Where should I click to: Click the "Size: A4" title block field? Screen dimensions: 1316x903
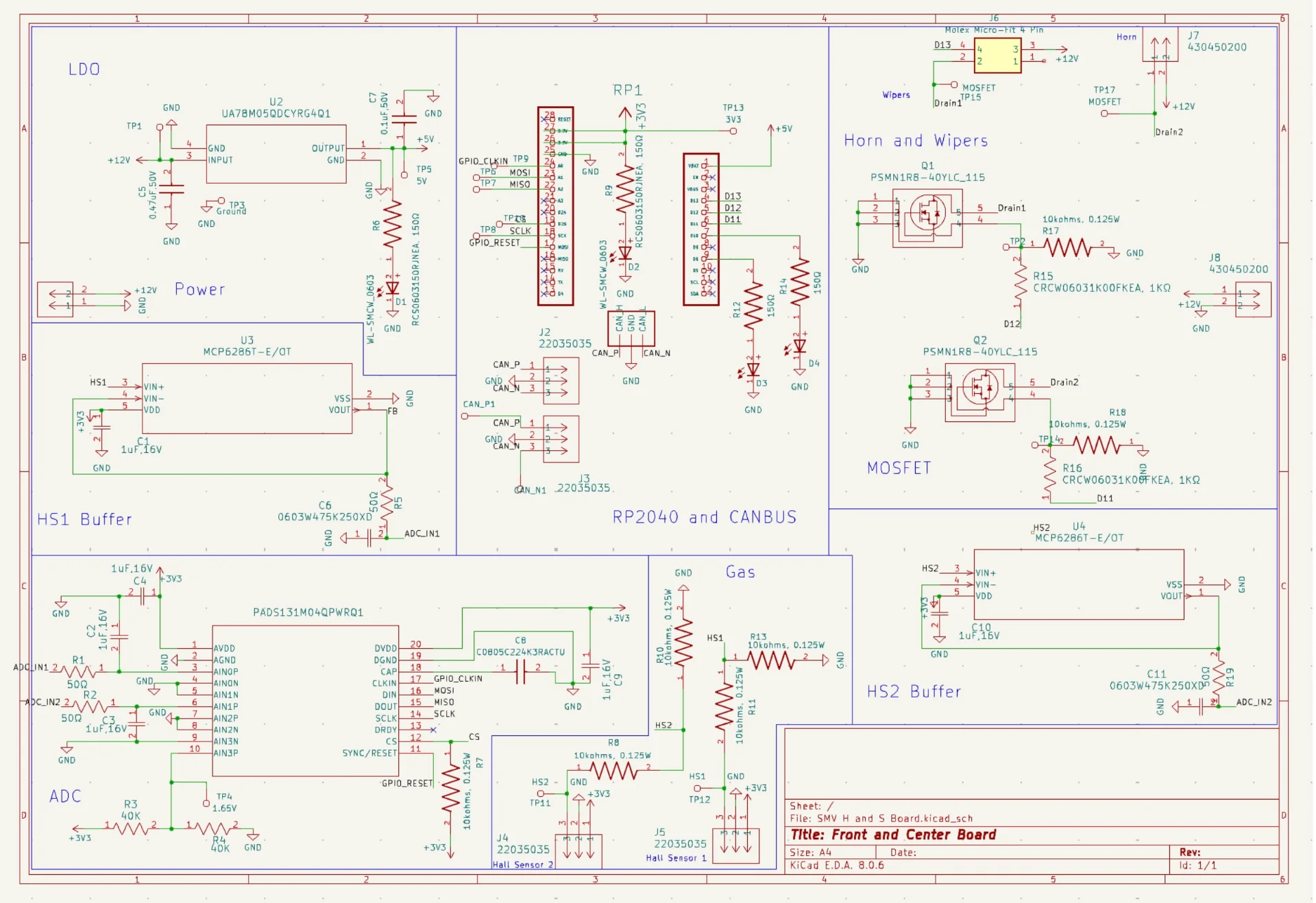810,852
